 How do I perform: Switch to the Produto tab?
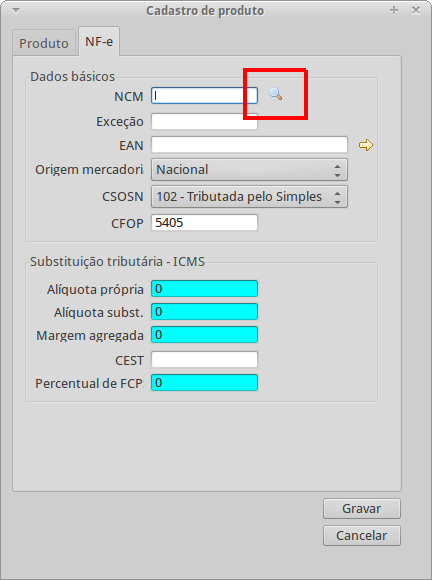(x=44, y=43)
